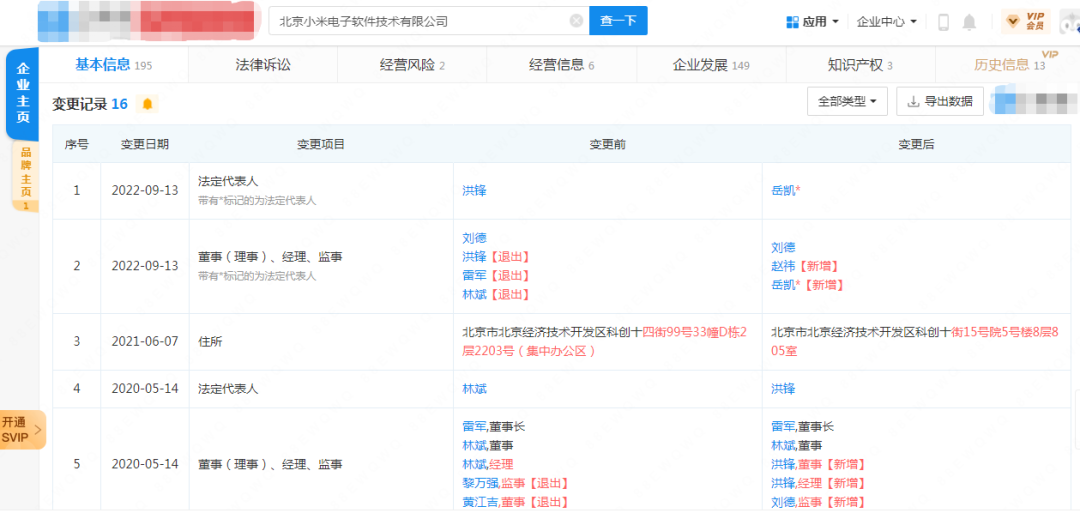Click the mobile phone icon
This screenshot has height=513, width=1080.
pyautogui.click(x=944, y=22)
